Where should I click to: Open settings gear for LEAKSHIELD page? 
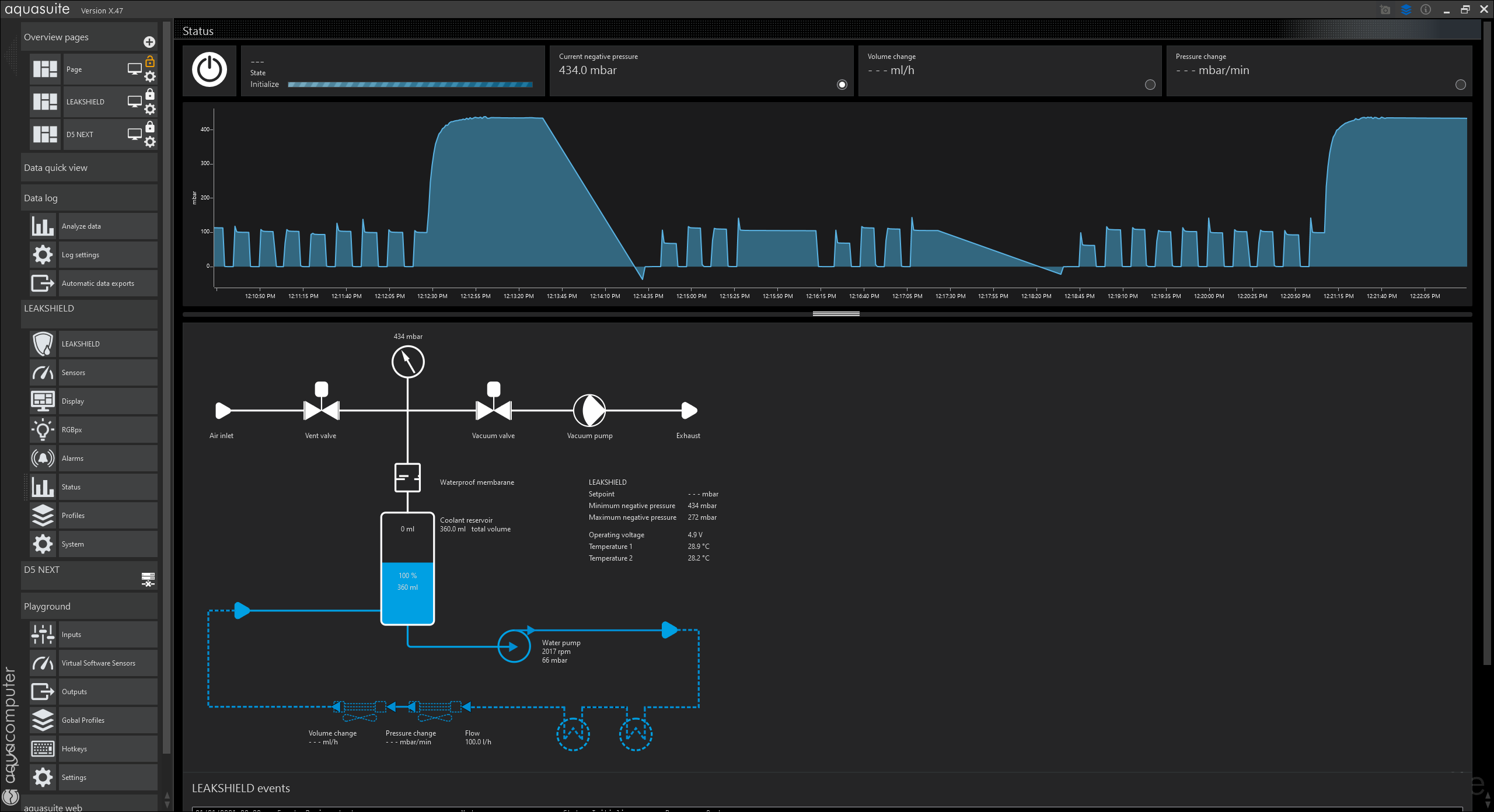pyautogui.click(x=150, y=109)
